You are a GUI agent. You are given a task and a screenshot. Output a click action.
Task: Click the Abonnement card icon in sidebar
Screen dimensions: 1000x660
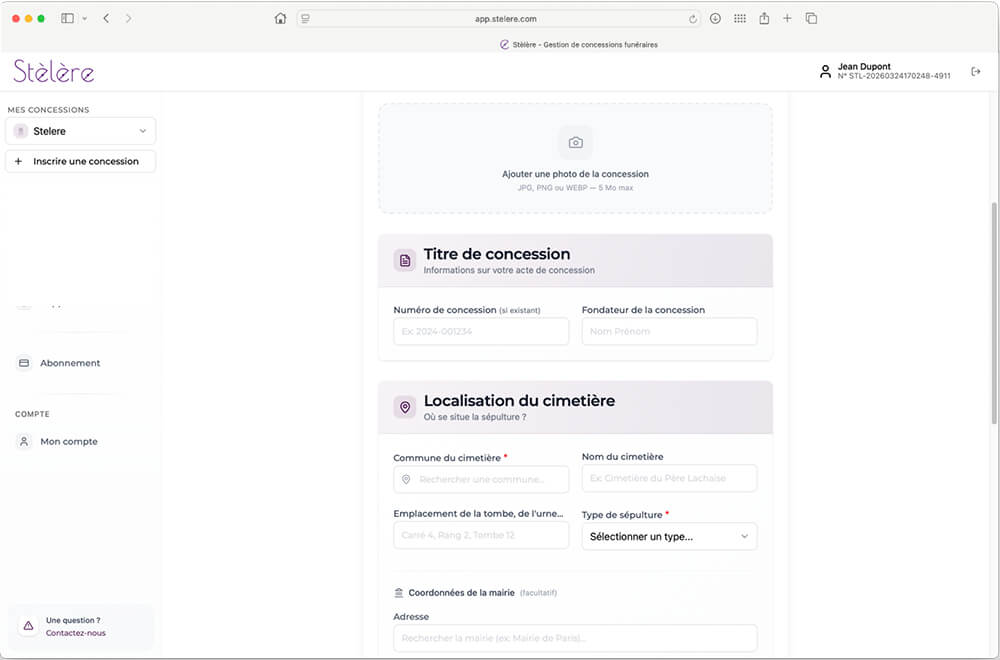pyautogui.click(x=24, y=363)
